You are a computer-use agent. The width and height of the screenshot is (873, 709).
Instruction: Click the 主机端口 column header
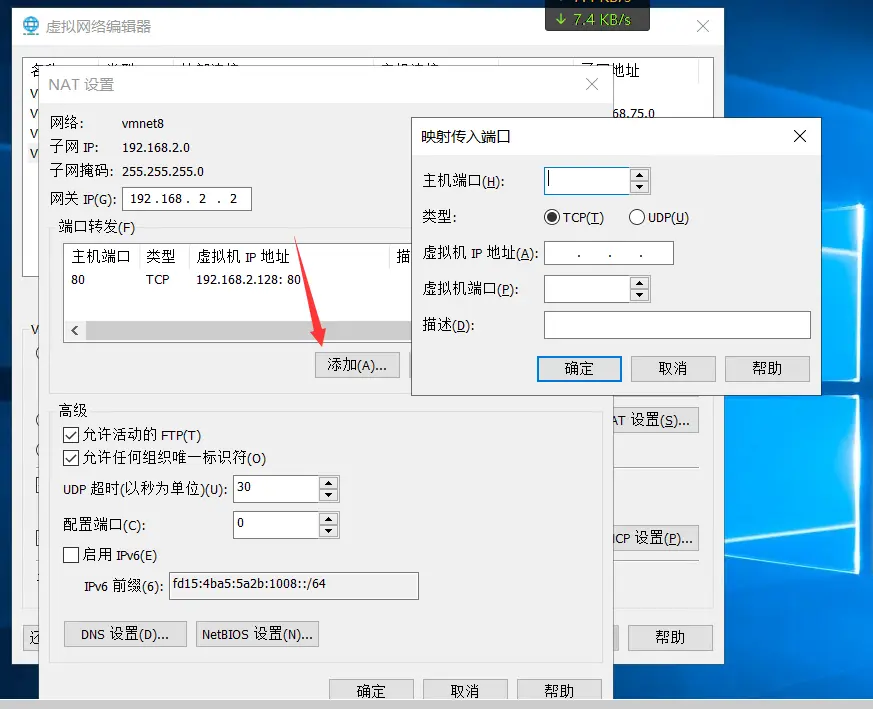pos(101,257)
